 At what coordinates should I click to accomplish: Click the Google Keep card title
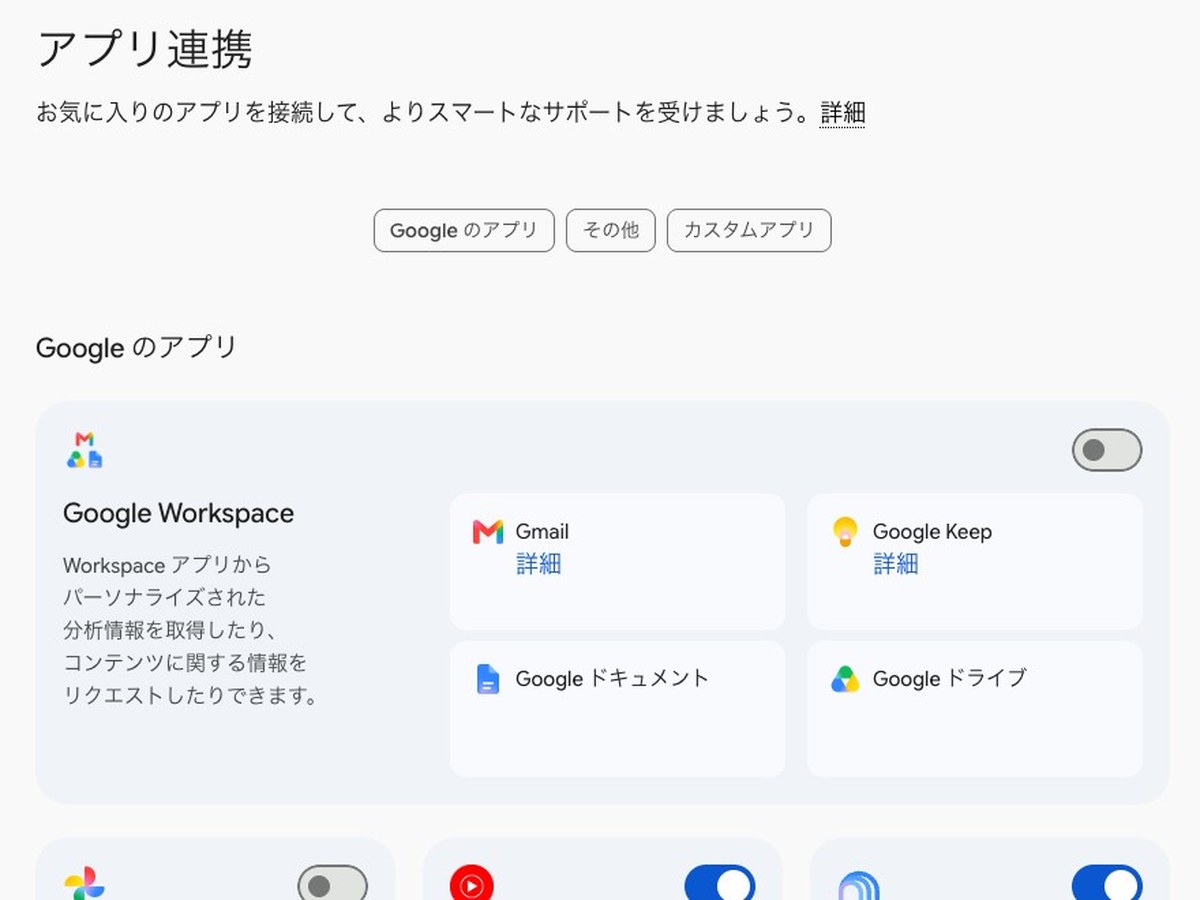coord(932,532)
